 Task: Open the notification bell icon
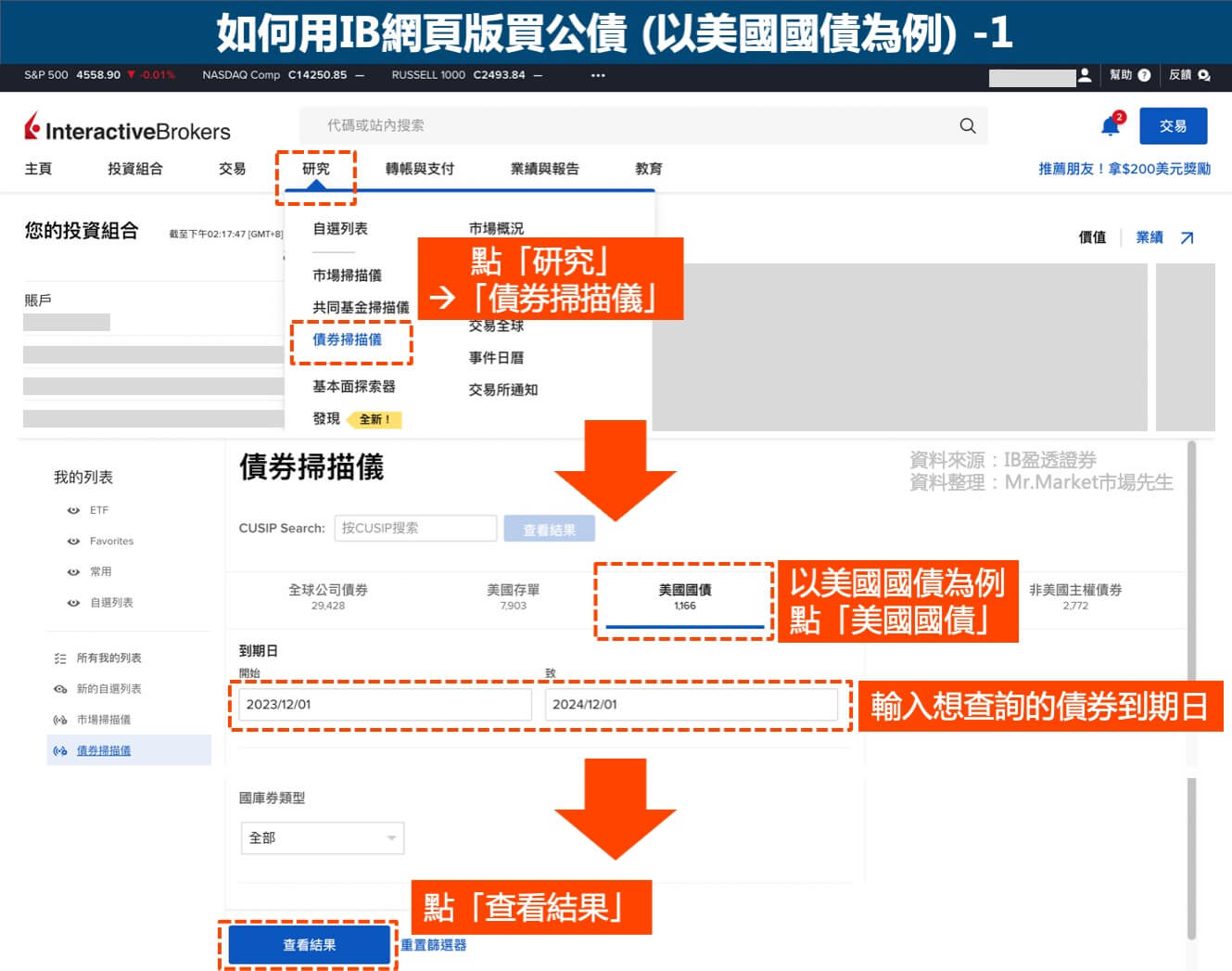tap(1111, 125)
